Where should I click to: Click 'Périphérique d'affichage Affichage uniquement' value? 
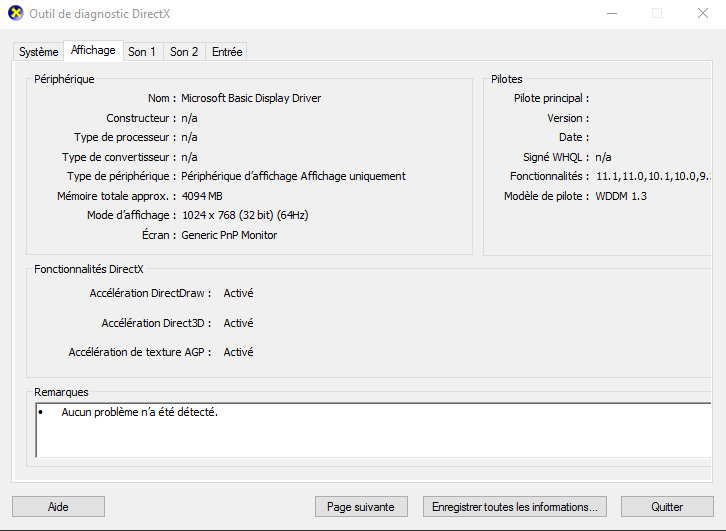(294, 176)
